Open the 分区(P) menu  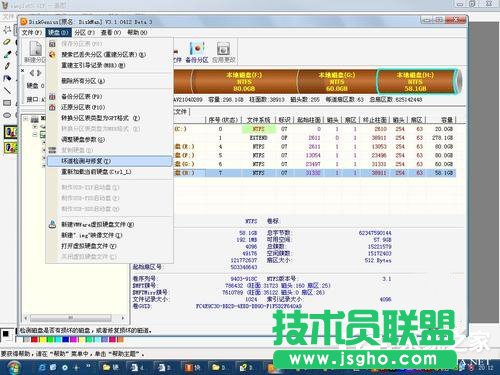tap(84, 32)
